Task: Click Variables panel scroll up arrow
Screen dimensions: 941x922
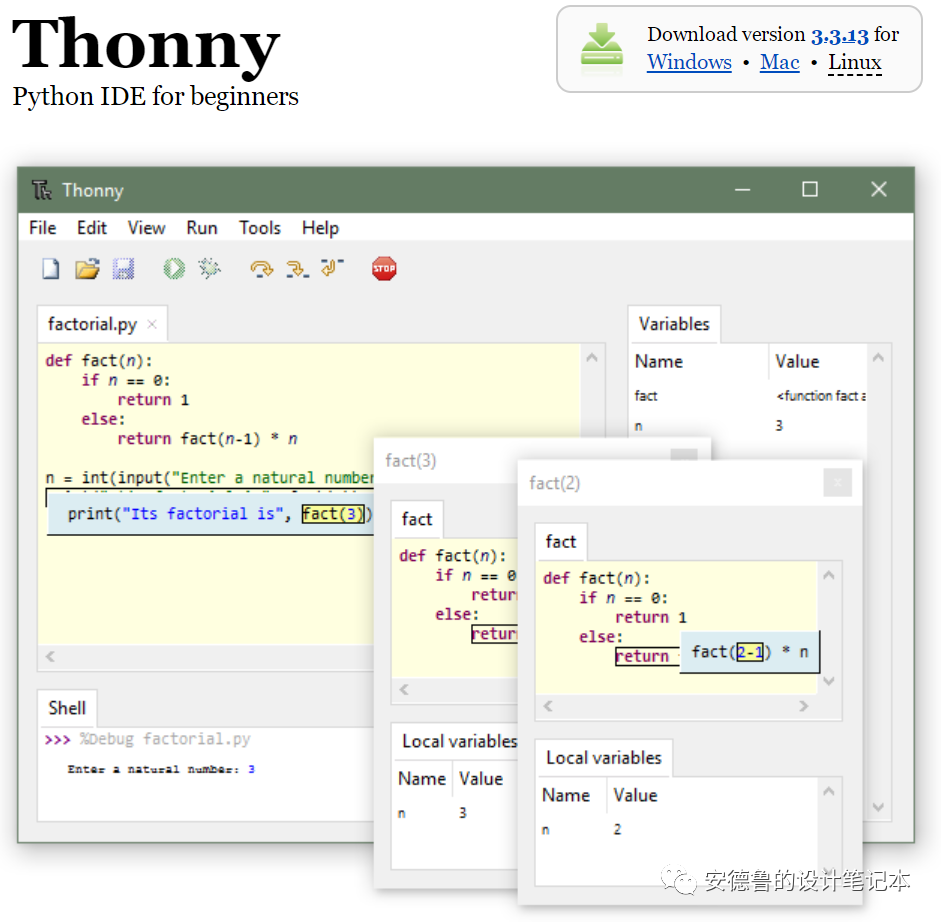Action: tap(878, 358)
